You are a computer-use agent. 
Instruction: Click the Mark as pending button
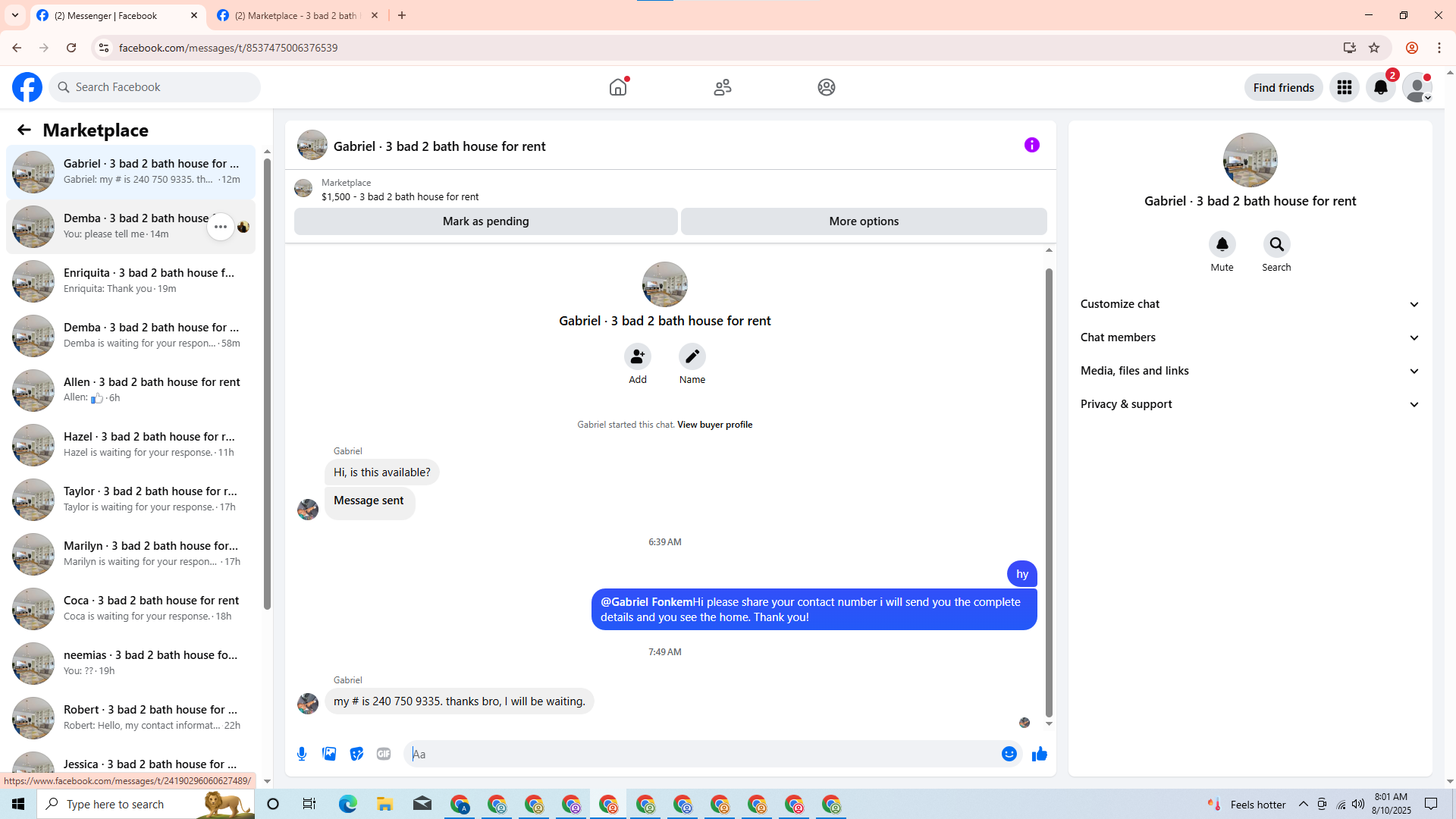(x=485, y=221)
